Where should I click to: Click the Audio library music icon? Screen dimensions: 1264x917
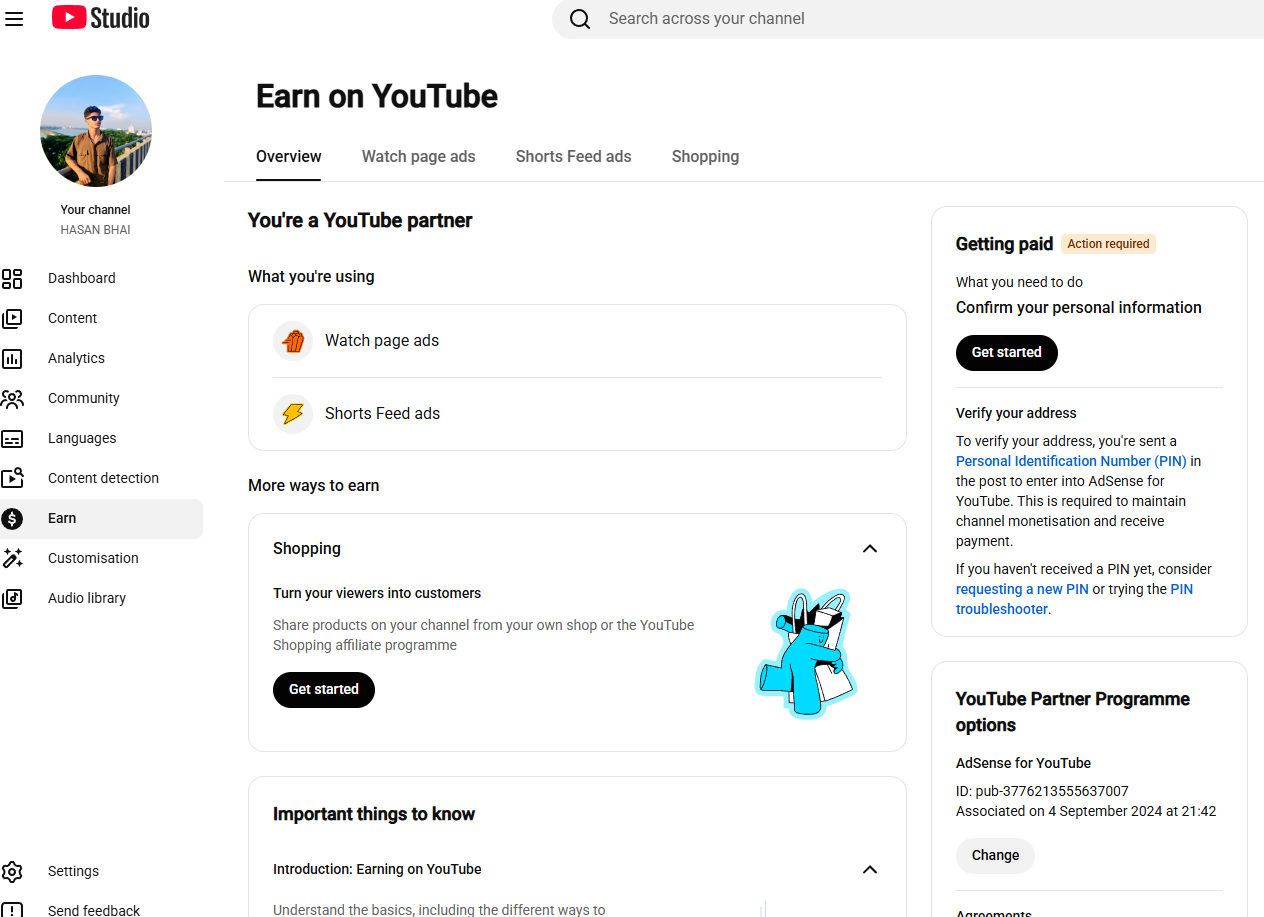[12, 598]
